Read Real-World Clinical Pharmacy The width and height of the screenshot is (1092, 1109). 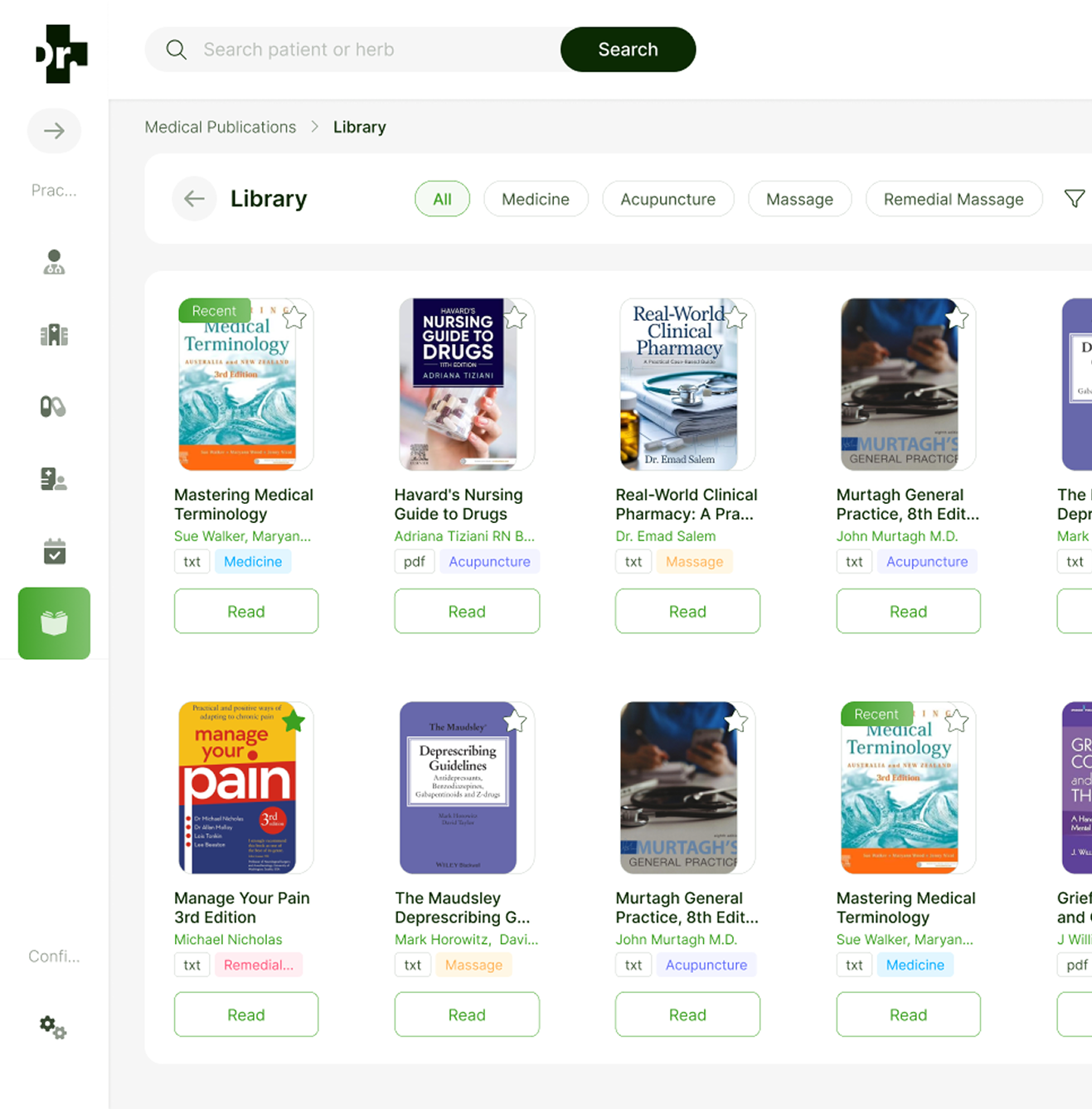[x=687, y=612]
